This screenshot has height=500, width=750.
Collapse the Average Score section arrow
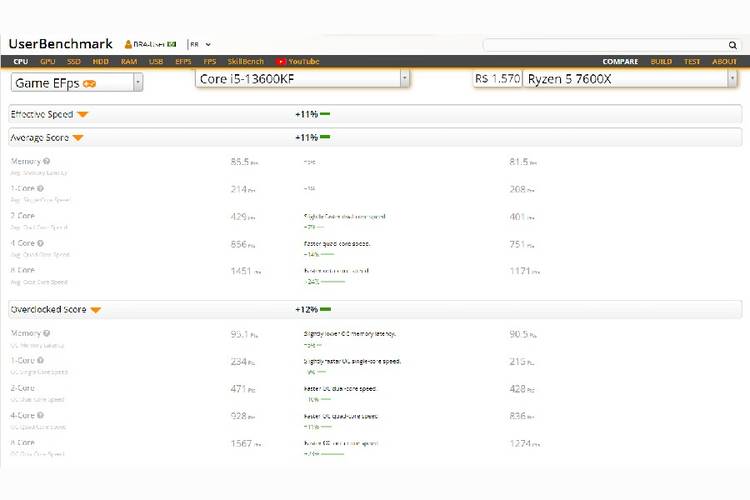pyautogui.click(x=78, y=138)
